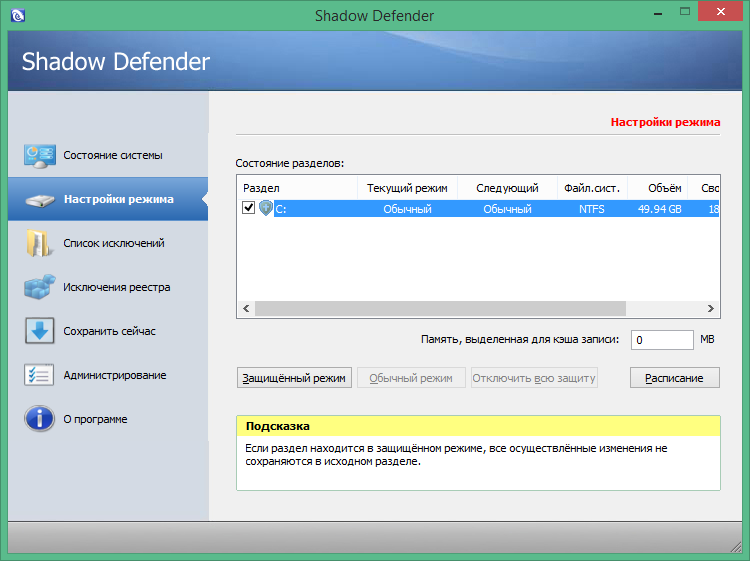Click the Shadow Defender title bar app icon
The height and width of the screenshot is (561, 750).
[x=18, y=16]
